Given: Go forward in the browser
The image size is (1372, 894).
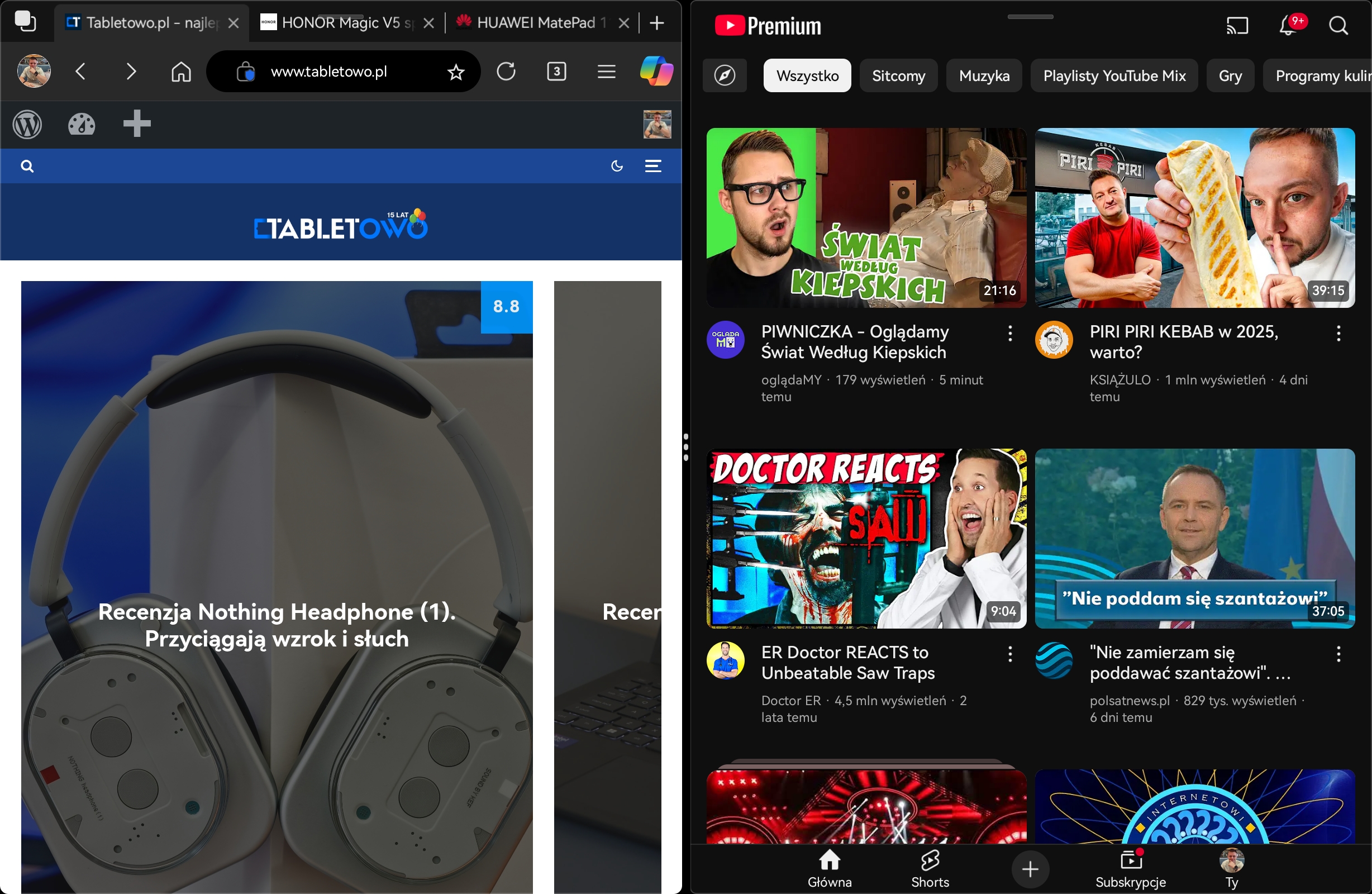Looking at the screenshot, I should tap(131, 72).
